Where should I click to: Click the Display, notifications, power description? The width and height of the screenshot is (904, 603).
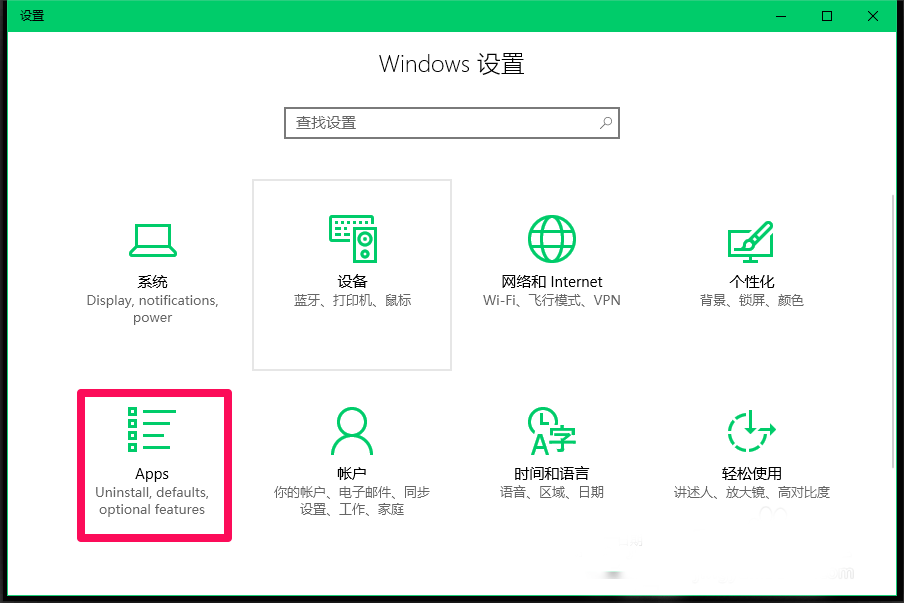tap(152, 309)
